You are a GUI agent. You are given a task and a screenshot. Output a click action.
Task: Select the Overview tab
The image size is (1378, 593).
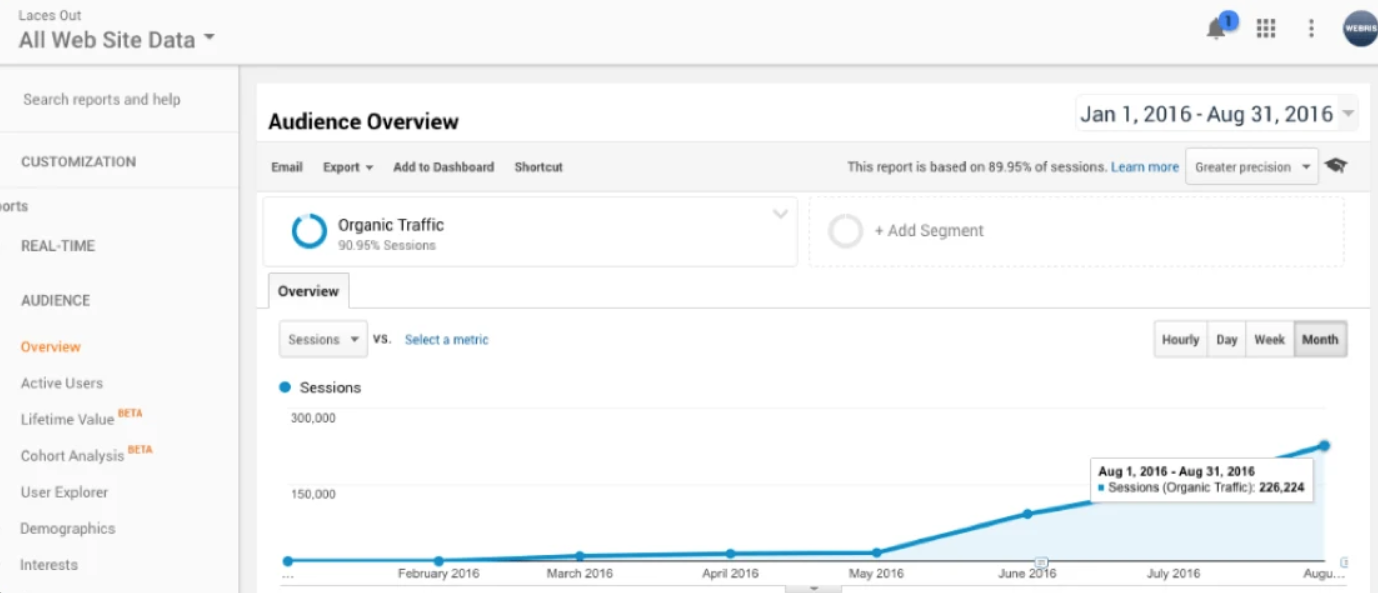pos(308,292)
